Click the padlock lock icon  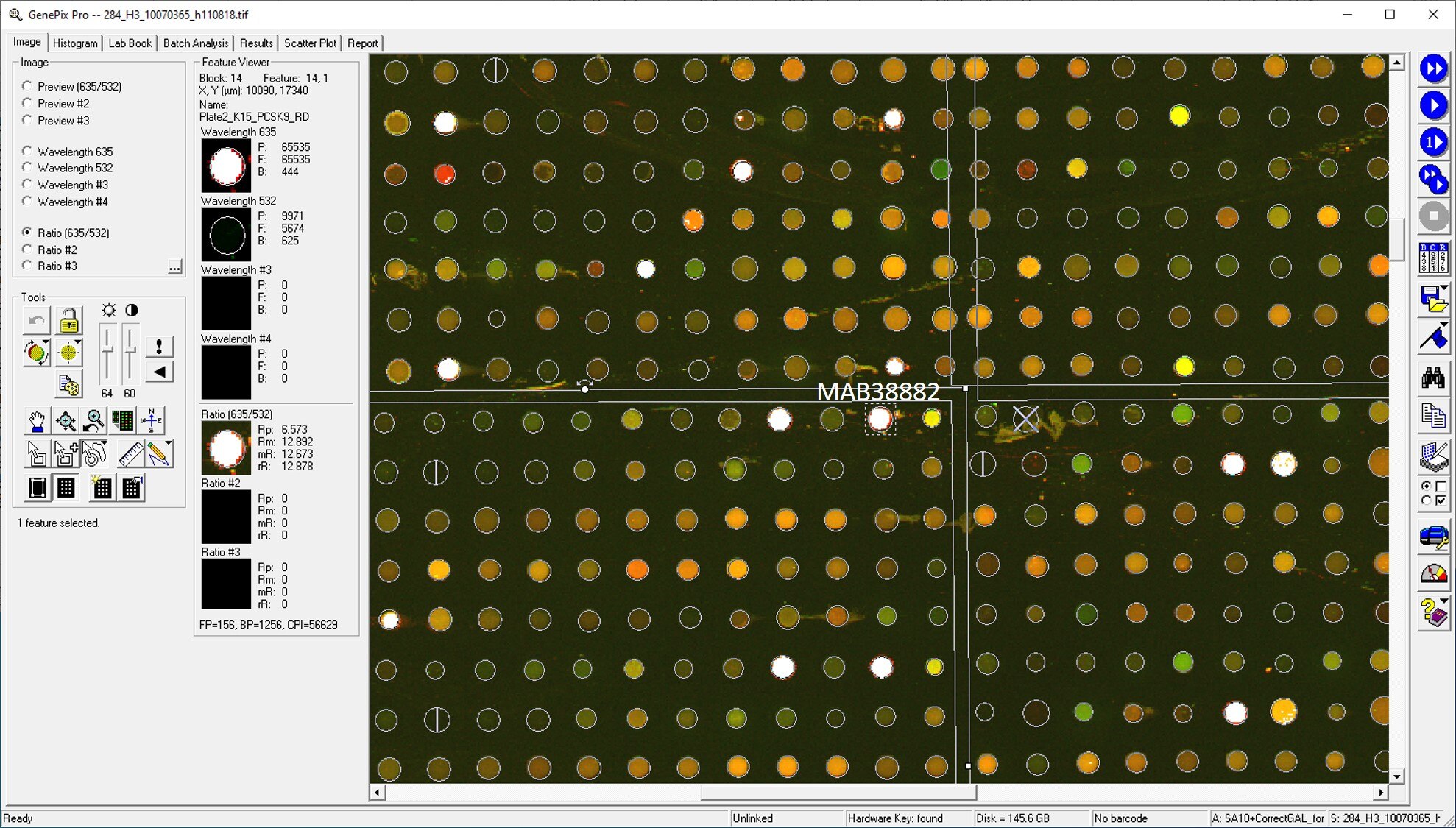click(68, 321)
